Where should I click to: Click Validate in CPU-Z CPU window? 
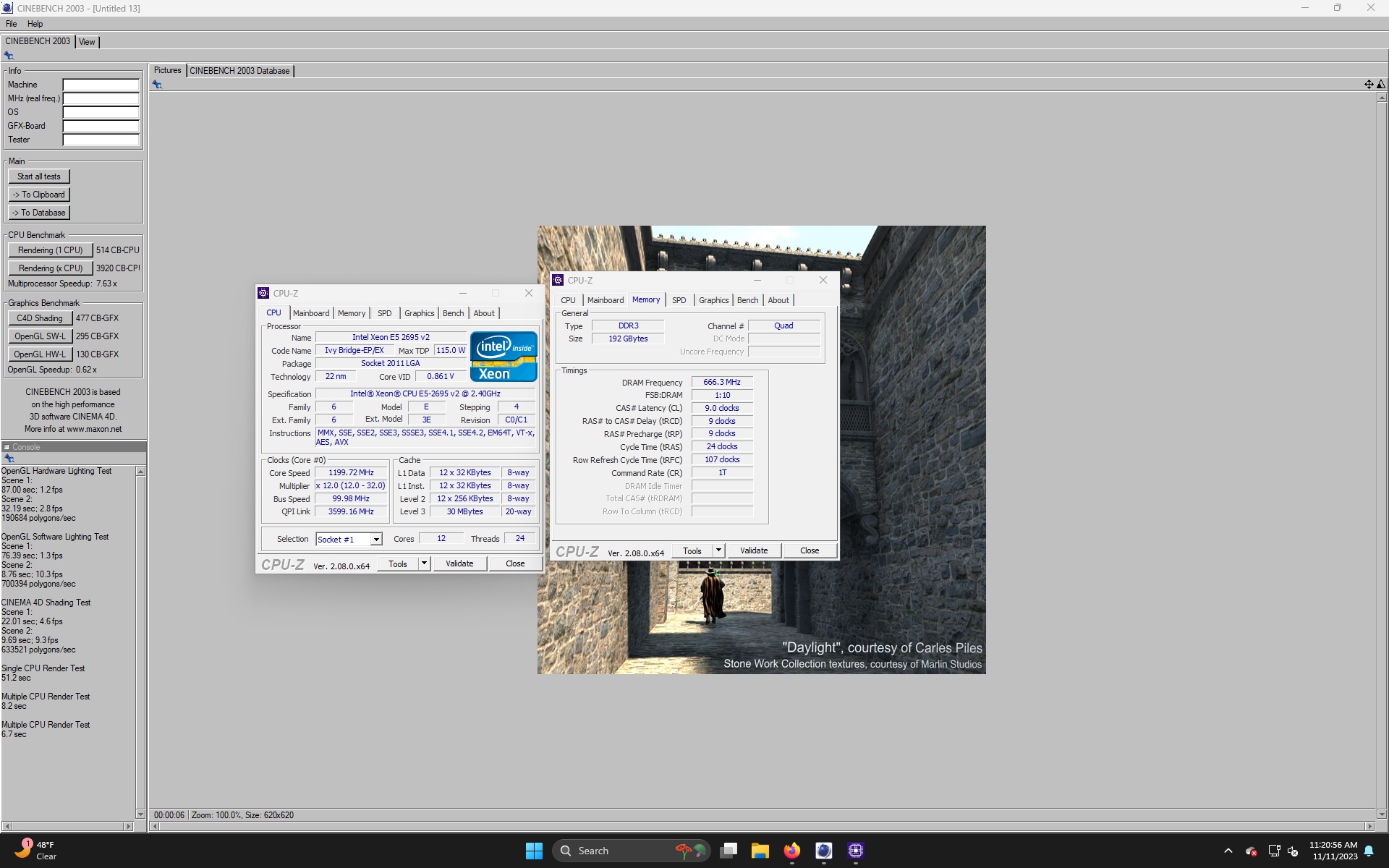(459, 563)
